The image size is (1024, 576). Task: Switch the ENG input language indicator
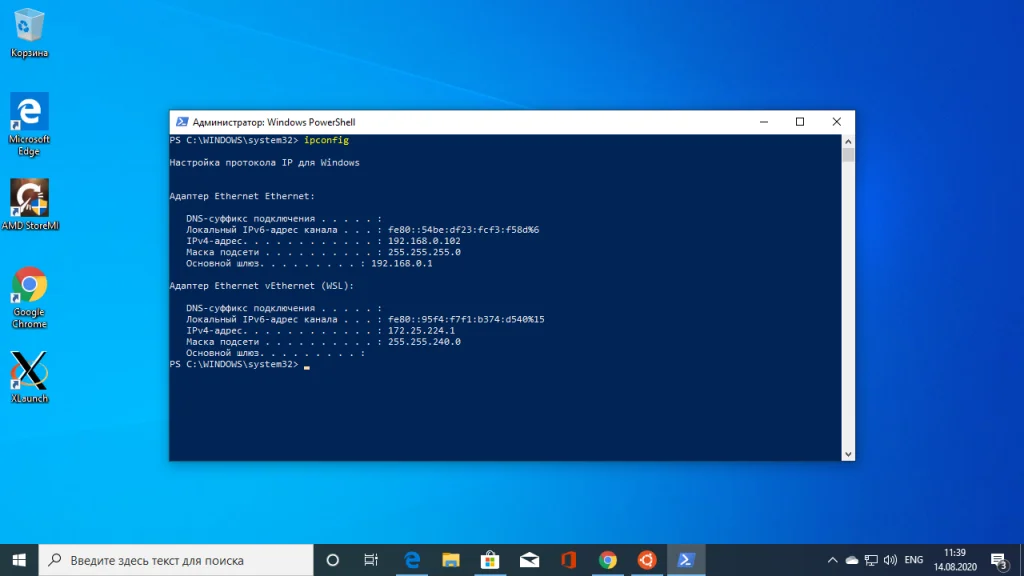913,560
